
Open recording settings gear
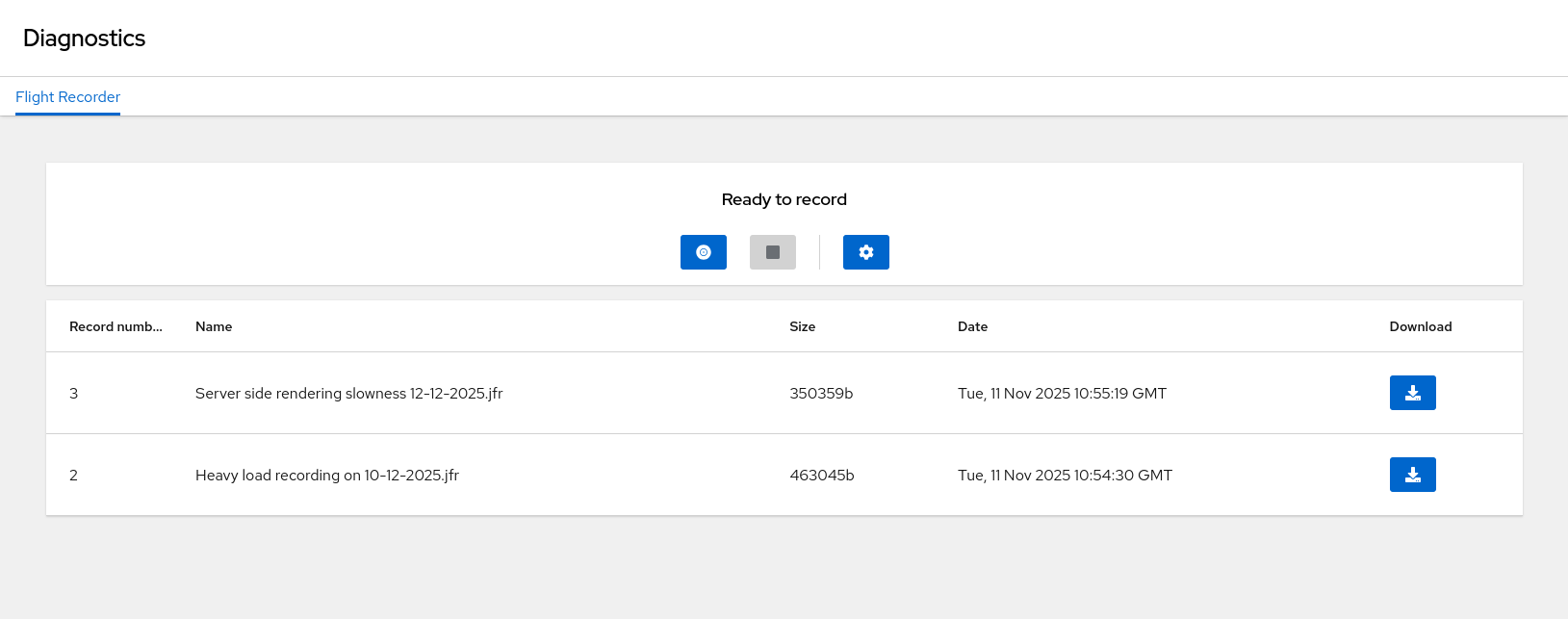point(865,252)
